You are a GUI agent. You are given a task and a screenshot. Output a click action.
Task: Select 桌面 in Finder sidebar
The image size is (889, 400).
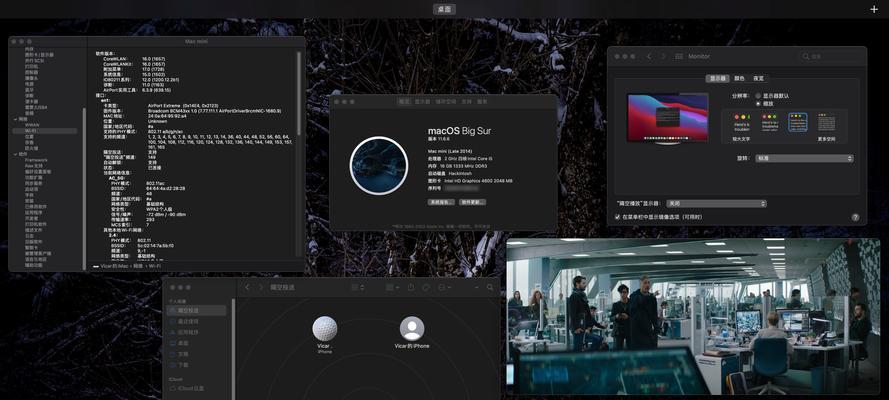pyautogui.click(x=196, y=343)
